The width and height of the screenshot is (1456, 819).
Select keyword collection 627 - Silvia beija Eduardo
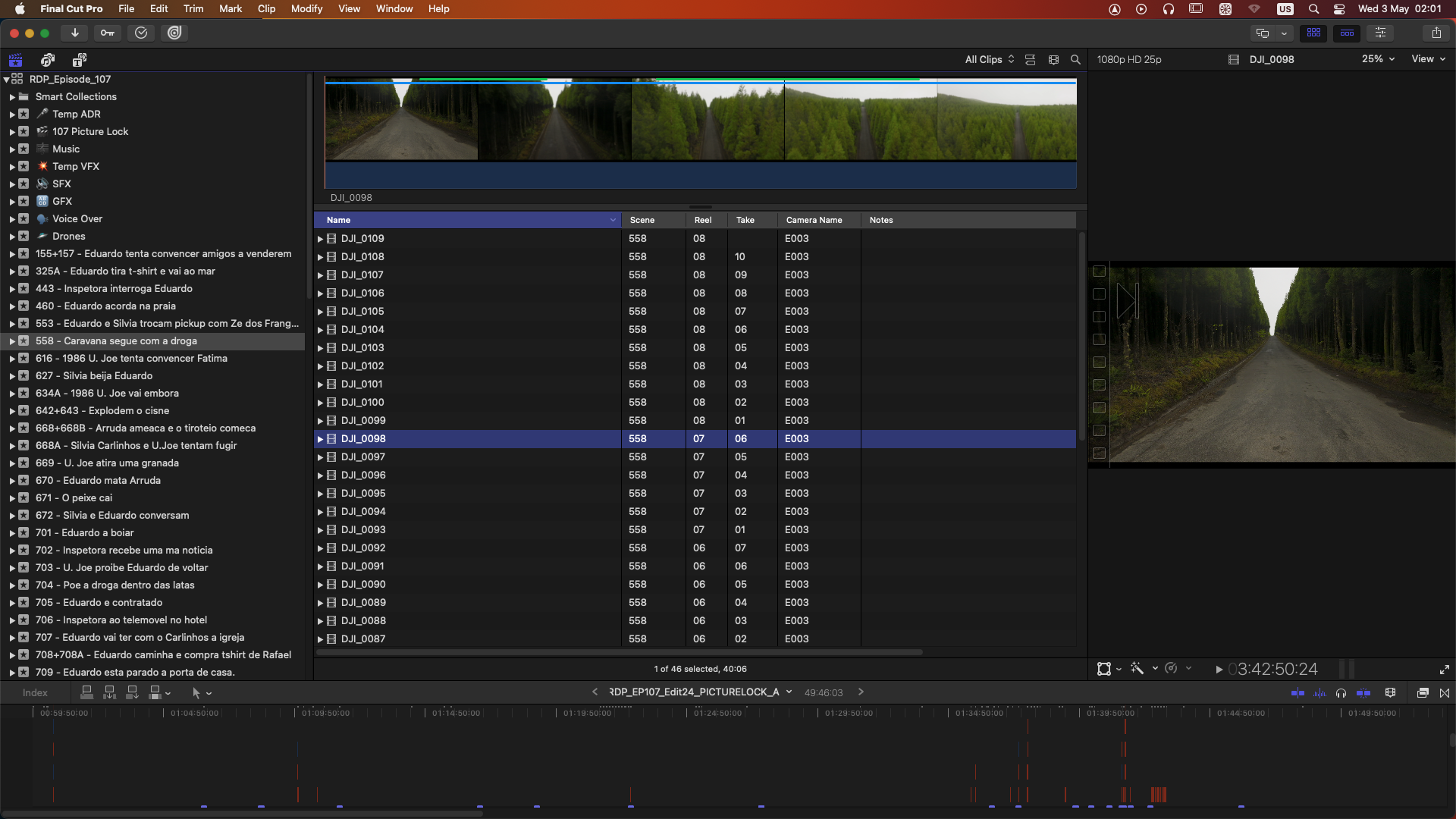94,375
